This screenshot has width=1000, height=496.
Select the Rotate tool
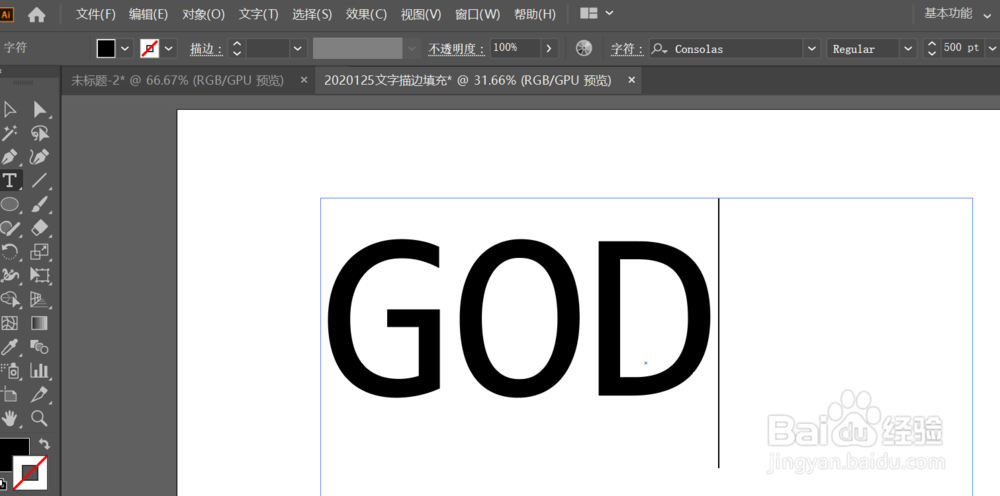pos(10,252)
